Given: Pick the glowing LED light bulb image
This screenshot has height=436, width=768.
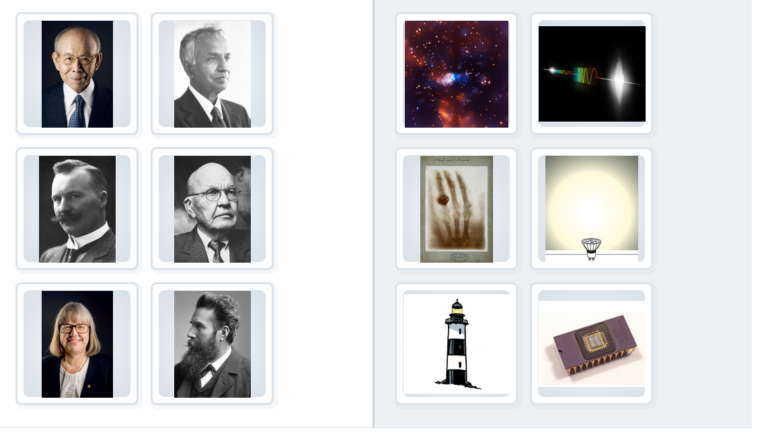Looking at the screenshot, I should tap(592, 209).
